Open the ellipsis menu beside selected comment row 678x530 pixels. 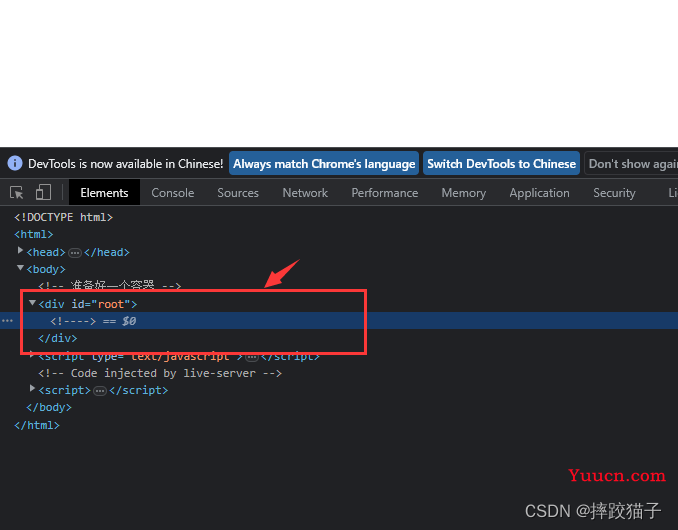(x=7, y=321)
